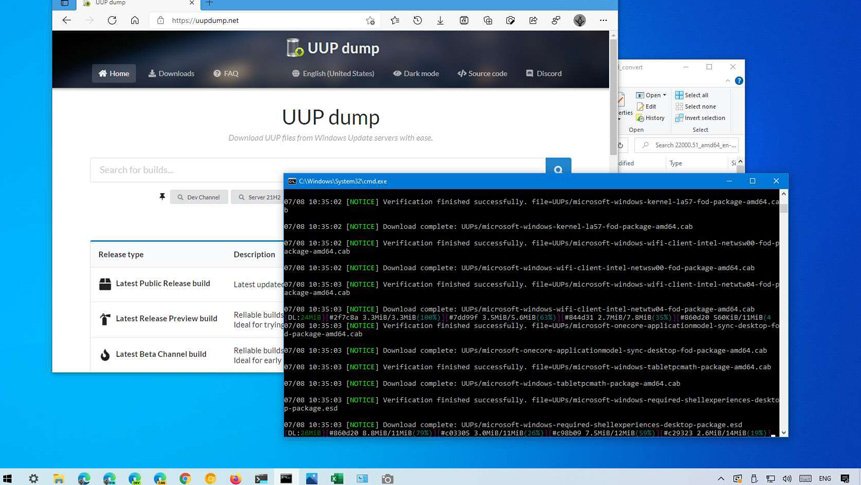Open Excel from the taskbar
Screen dimensions: 861x485
click(337, 478)
